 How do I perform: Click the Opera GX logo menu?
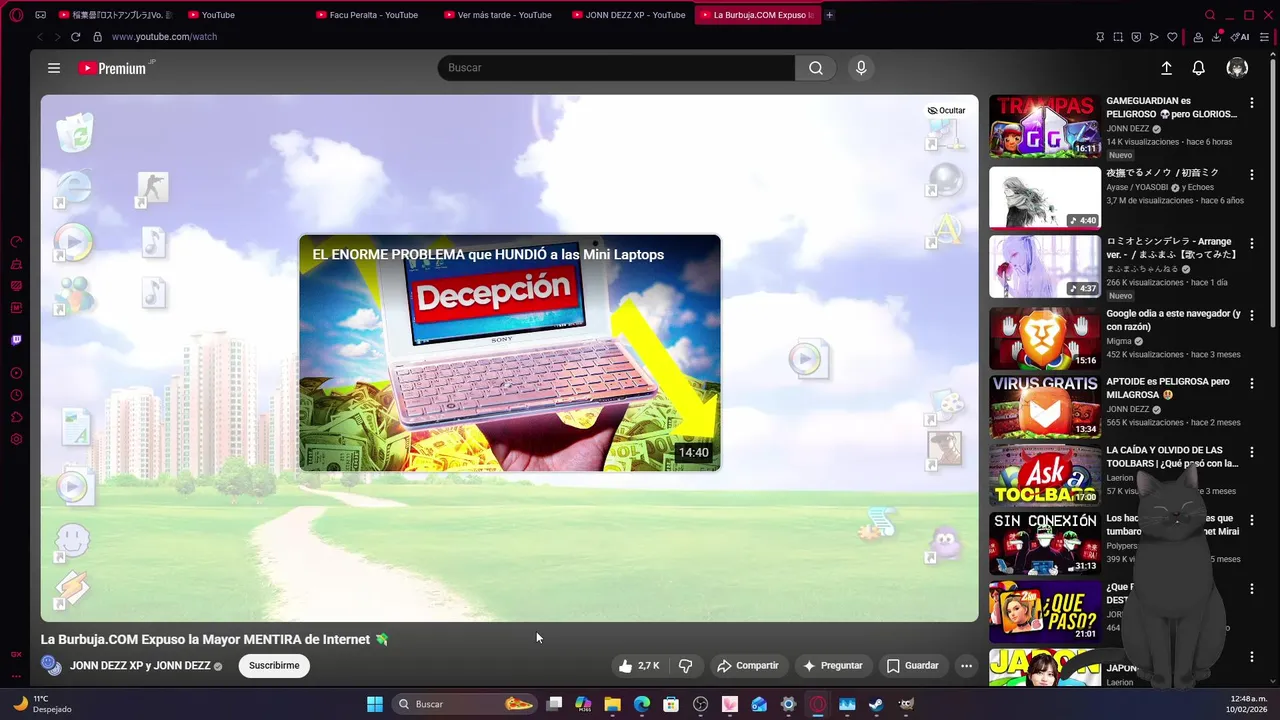[15, 15]
